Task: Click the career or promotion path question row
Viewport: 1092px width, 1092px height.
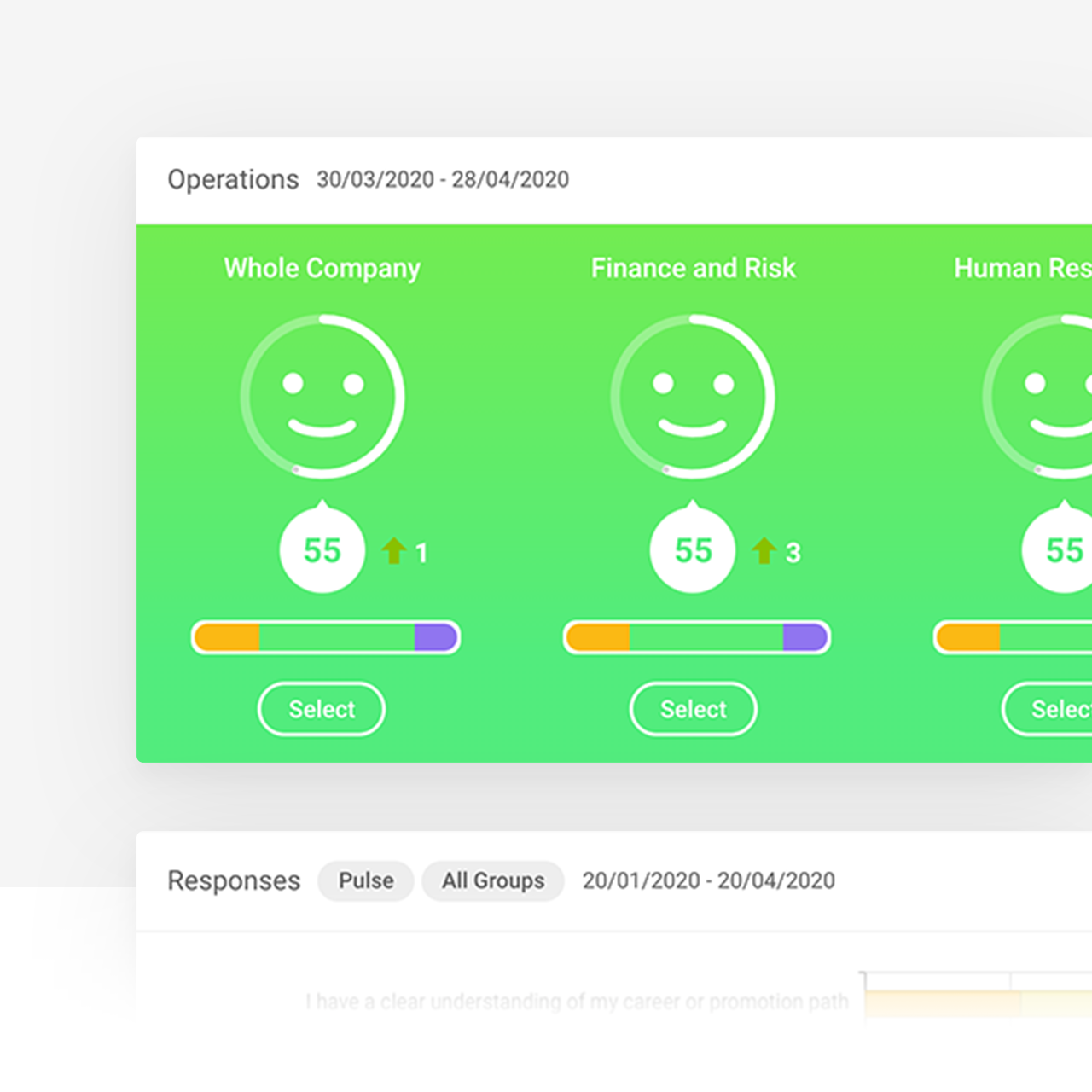Action: coord(577,1002)
